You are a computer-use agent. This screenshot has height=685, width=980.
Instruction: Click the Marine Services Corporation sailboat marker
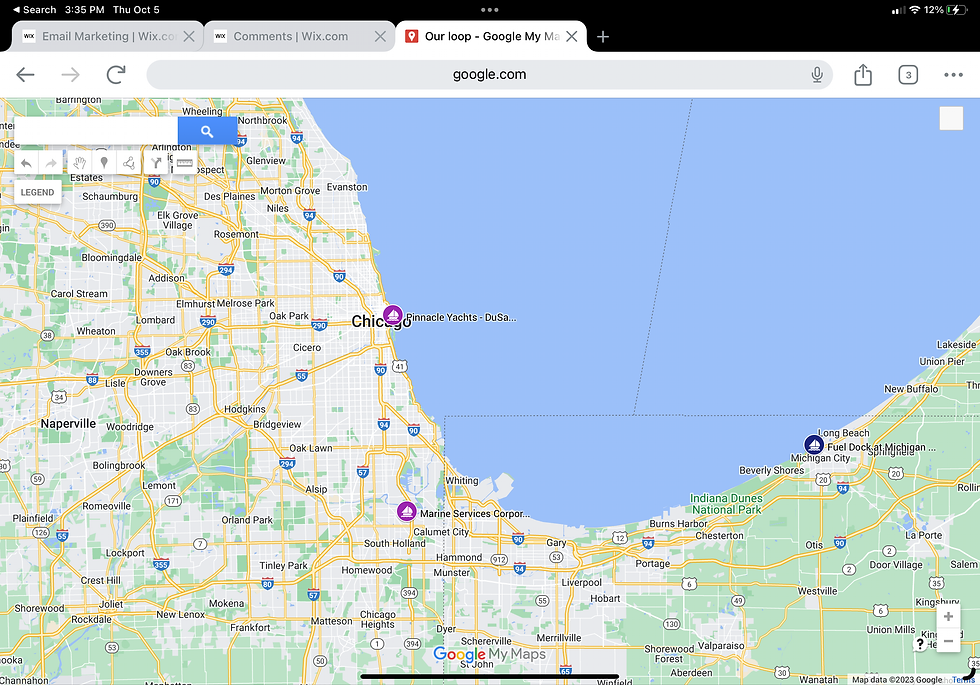407,511
